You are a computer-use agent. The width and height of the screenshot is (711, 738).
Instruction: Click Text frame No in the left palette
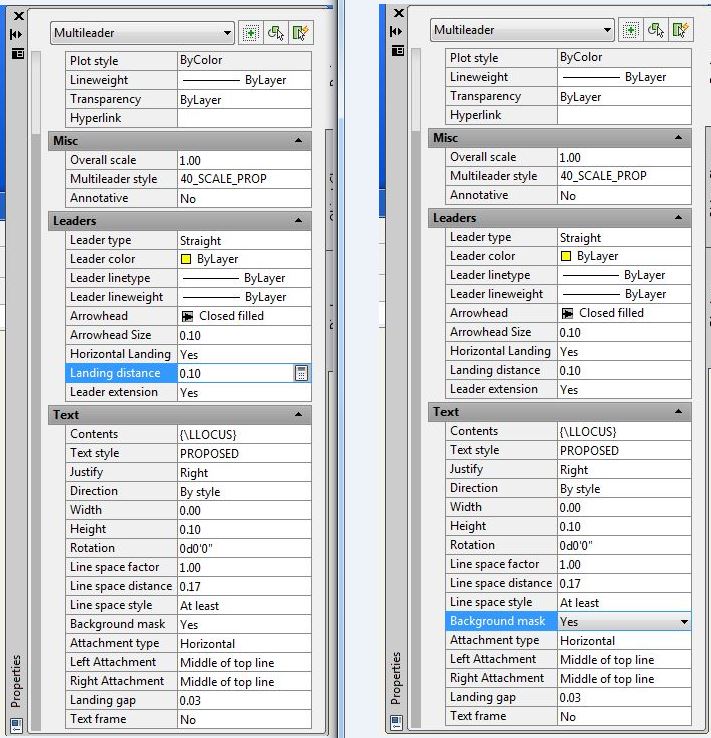click(244, 719)
